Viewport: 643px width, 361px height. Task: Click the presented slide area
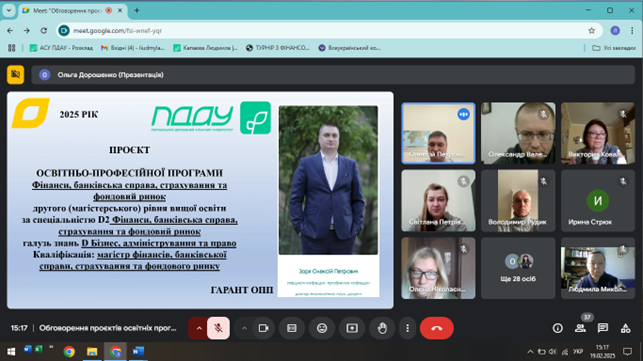(x=200, y=200)
